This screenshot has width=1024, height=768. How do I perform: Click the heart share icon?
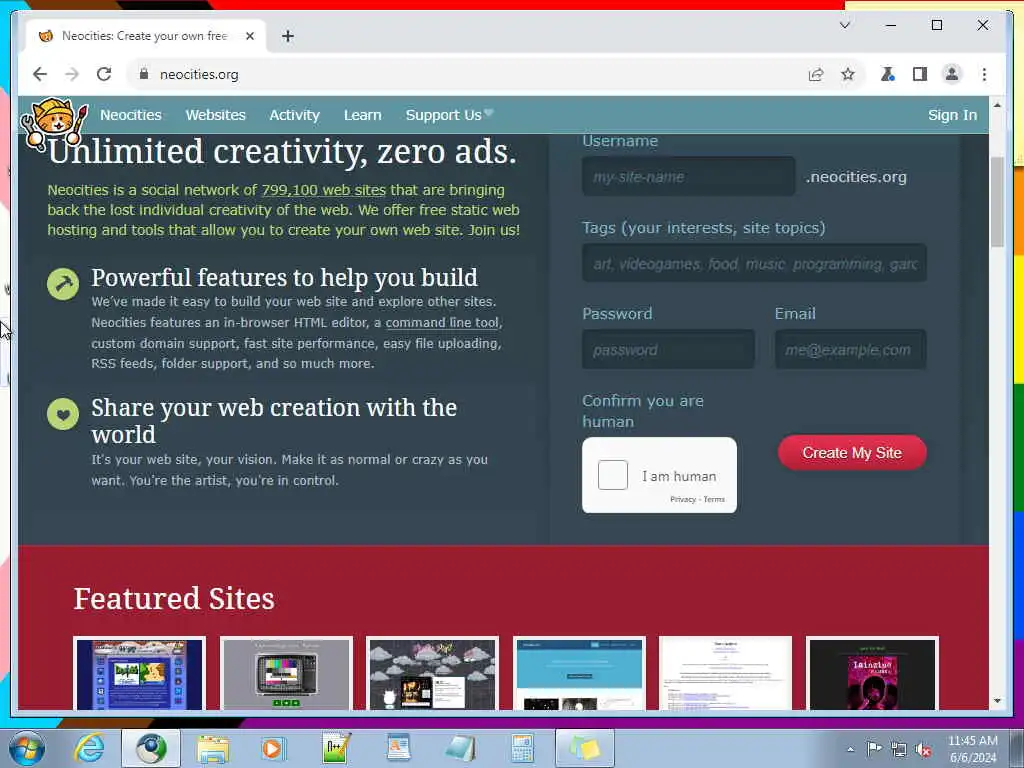(x=63, y=414)
